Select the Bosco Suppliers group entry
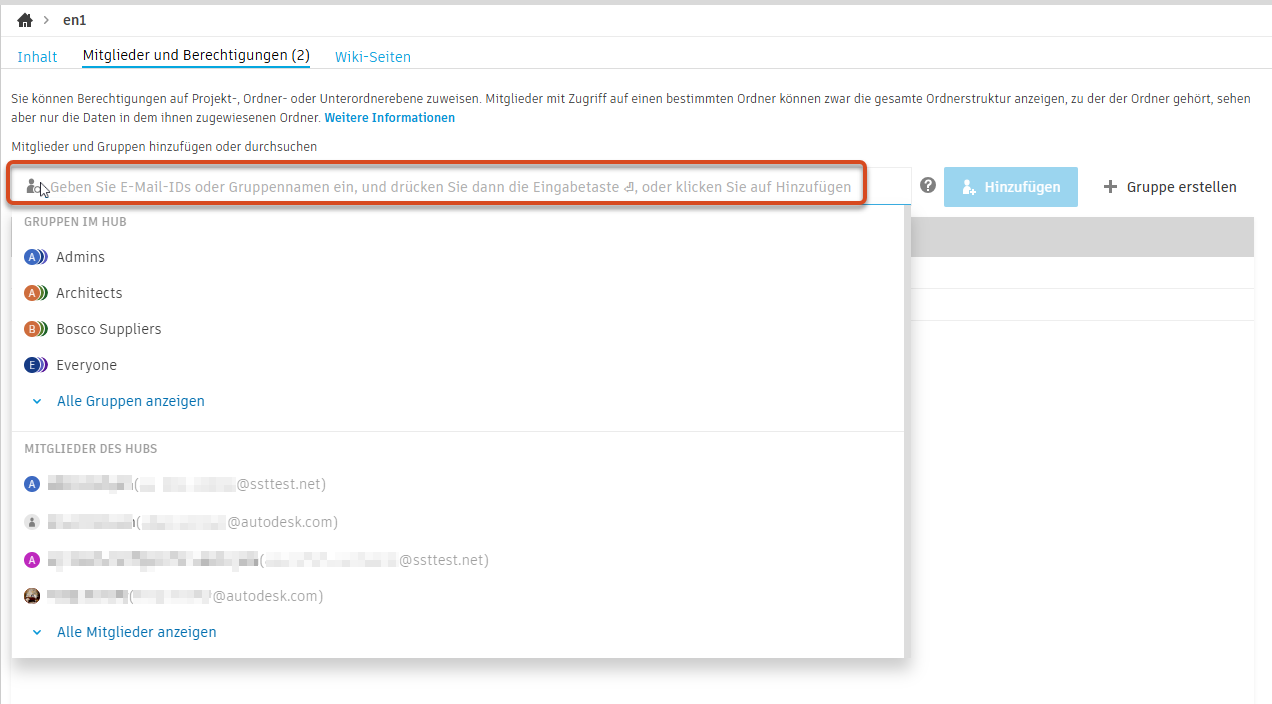Image resolution: width=1272 pixels, height=704 pixels. [457, 329]
